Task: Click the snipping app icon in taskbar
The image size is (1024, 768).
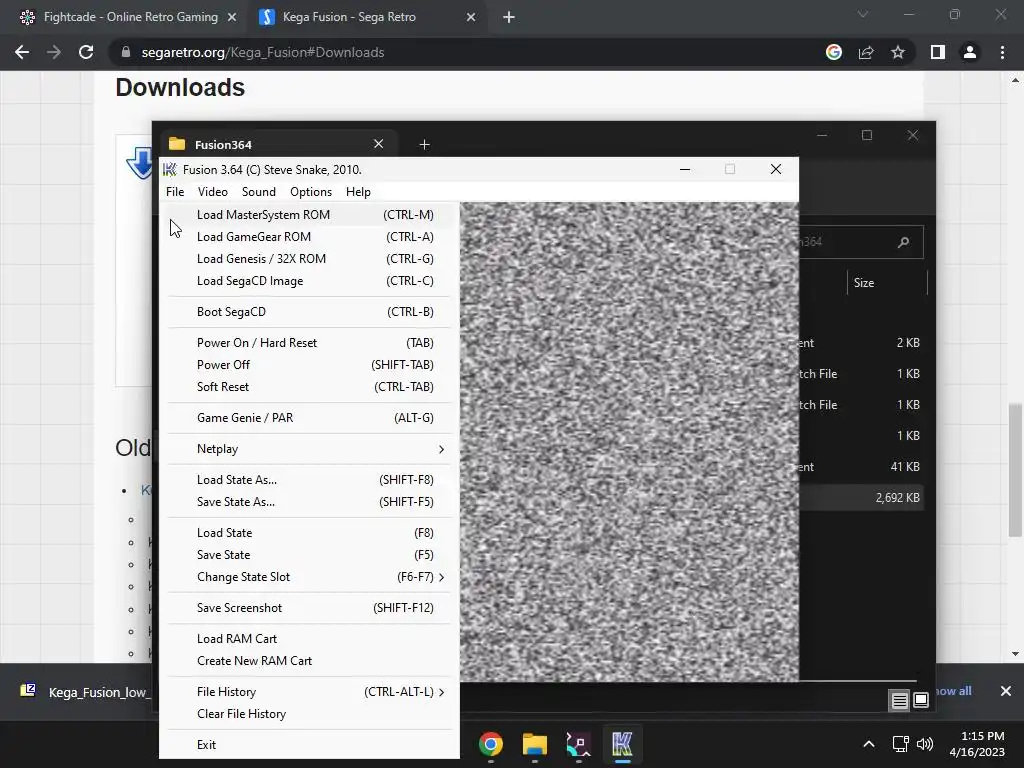Action: tap(578, 744)
